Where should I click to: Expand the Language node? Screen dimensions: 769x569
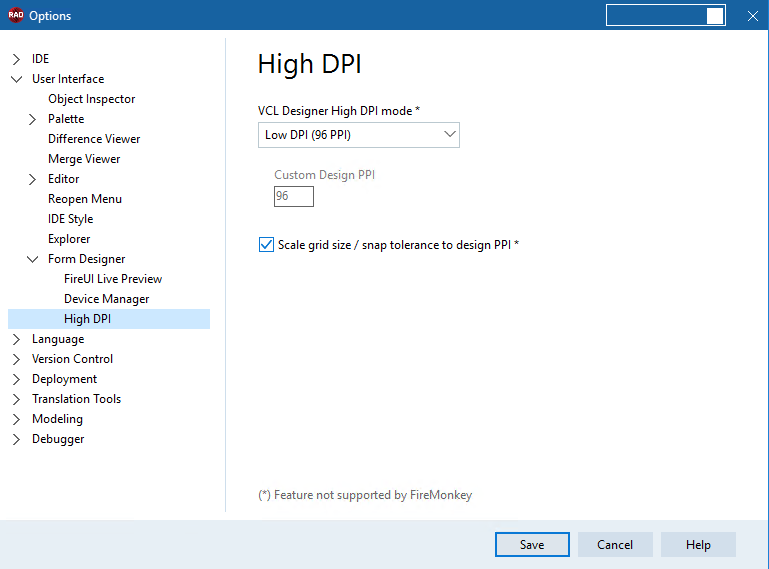pyautogui.click(x=16, y=339)
